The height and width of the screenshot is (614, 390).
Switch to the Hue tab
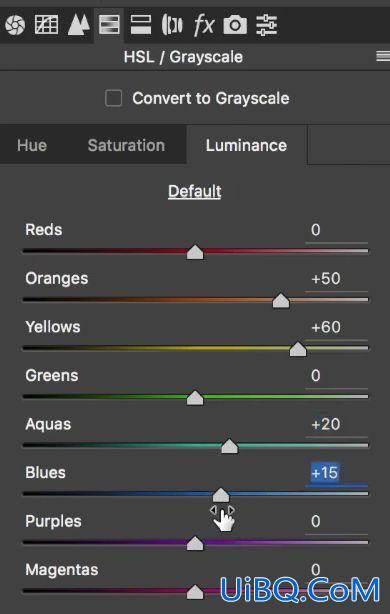click(x=32, y=145)
